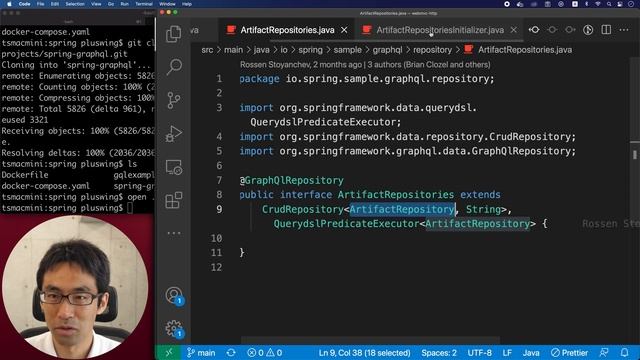The width and height of the screenshot is (640, 360).
Task: Go to next change in editor
Action: click(x=570, y=30)
